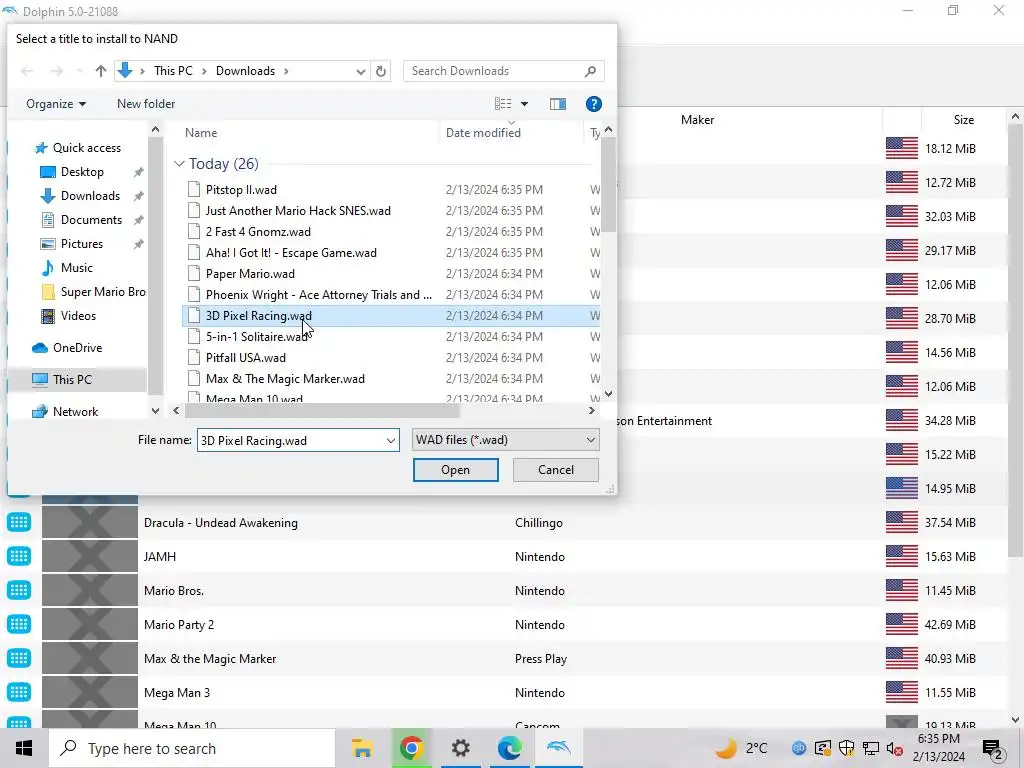Open the file dialog help button
This screenshot has height=768, width=1024.
click(593, 104)
